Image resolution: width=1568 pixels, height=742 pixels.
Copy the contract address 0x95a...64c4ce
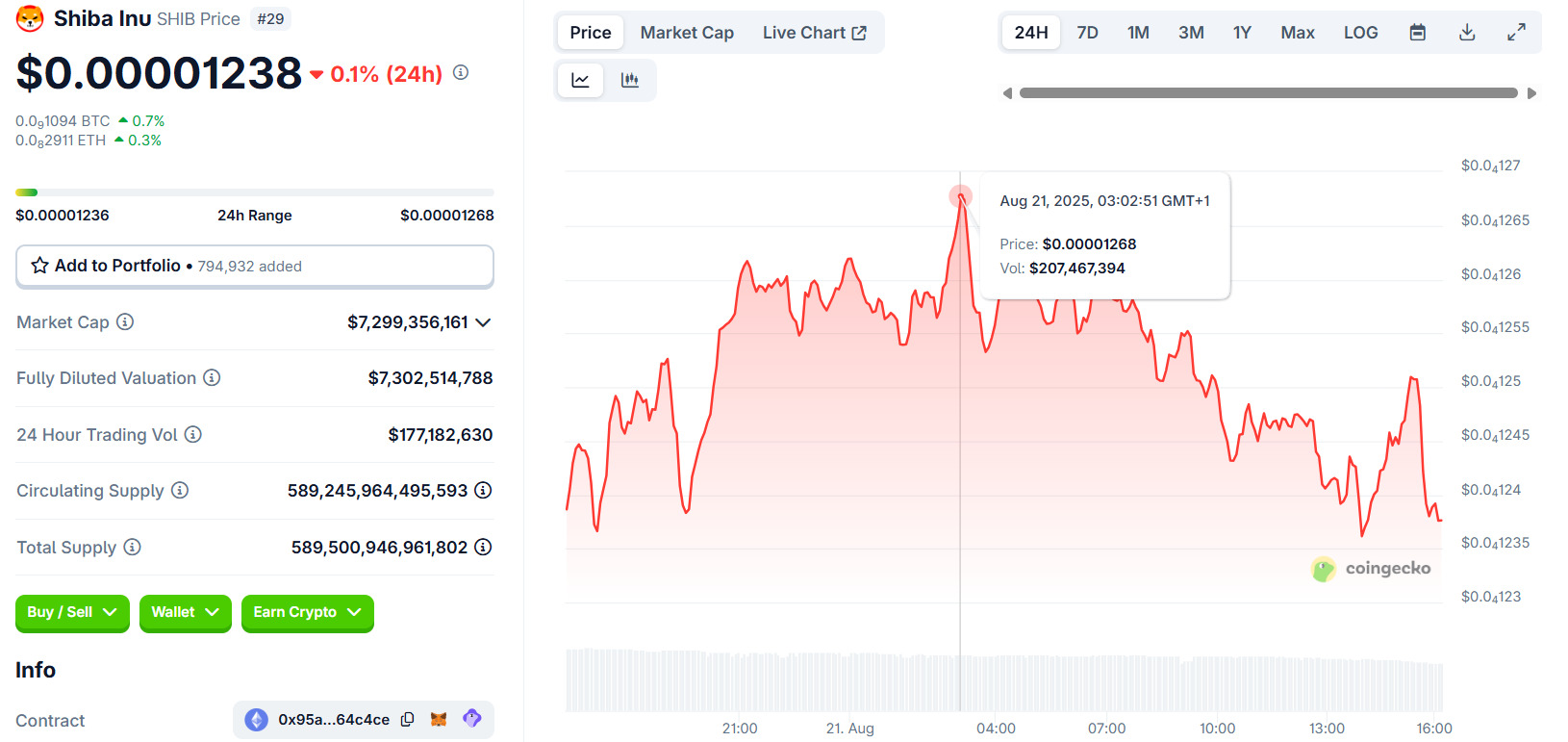pyautogui.click(x=408, y=719)
